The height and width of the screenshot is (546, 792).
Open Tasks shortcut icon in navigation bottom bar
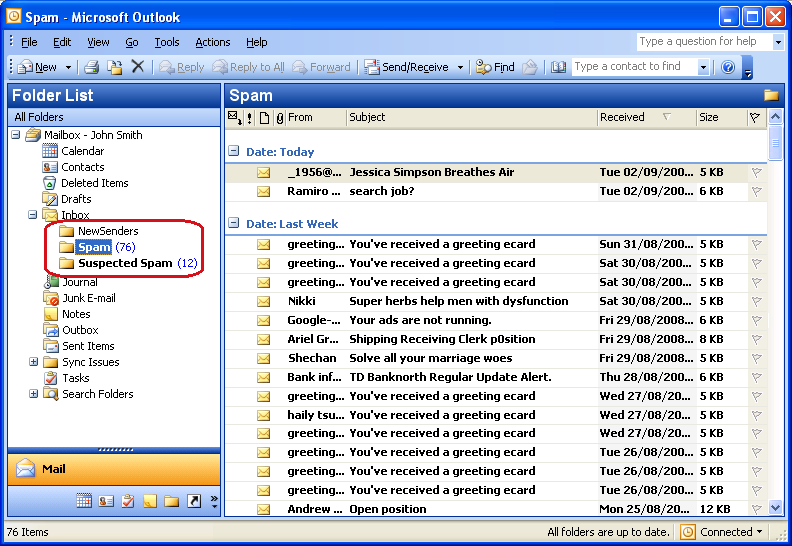click(128, 501)
